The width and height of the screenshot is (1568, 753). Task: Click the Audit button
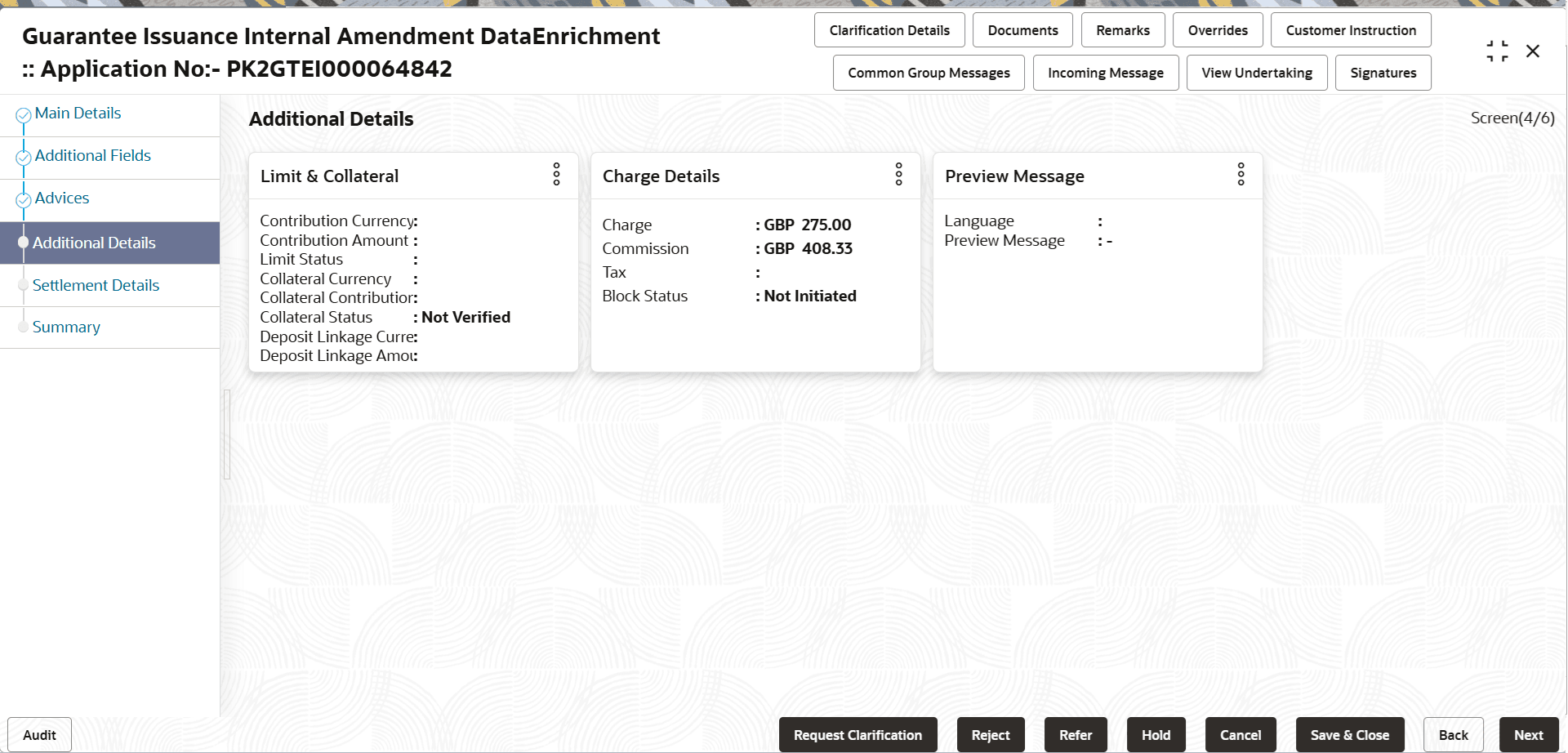[x=39, y=735]
